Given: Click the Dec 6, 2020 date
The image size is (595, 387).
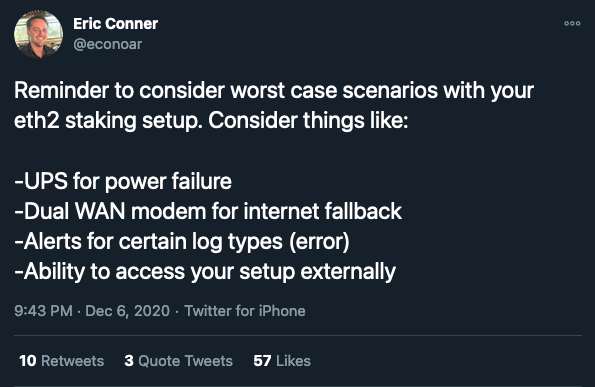Looking at the screenshot, I should pyautogui.click(x=128, y=311).
